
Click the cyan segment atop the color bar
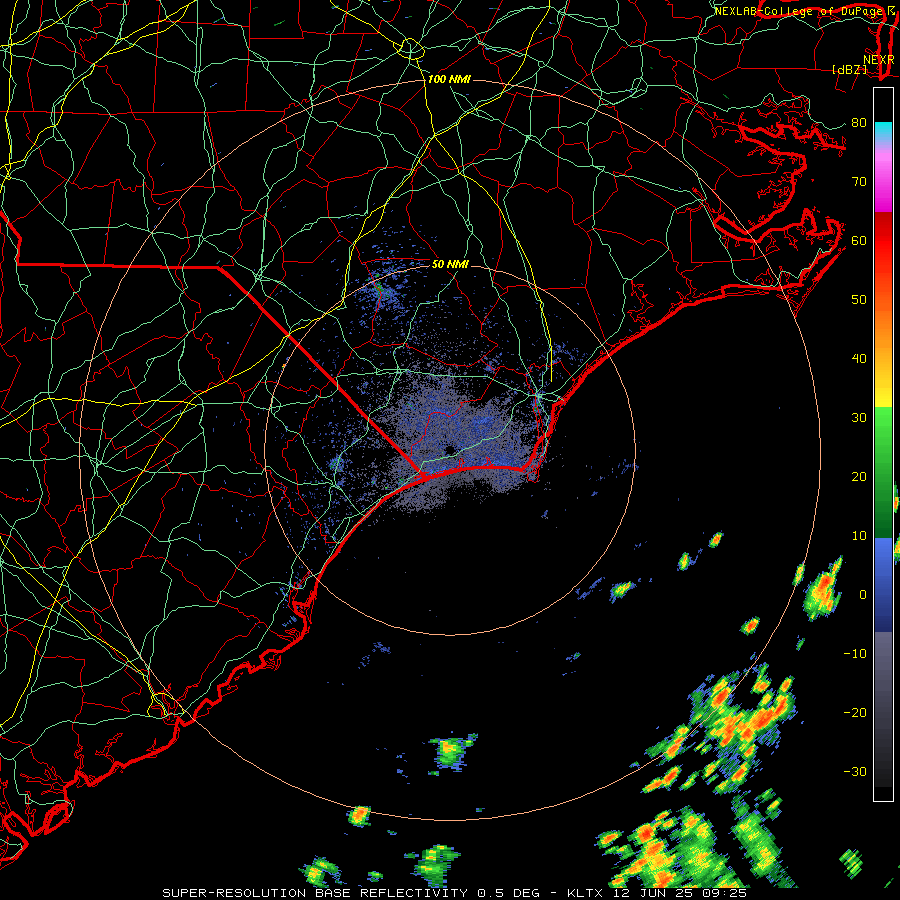[883, 131]
